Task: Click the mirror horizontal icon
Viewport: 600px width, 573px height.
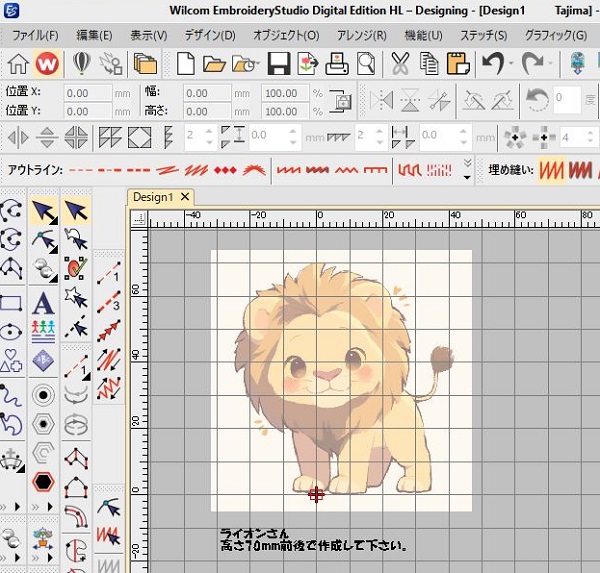Action: (382, 101)
